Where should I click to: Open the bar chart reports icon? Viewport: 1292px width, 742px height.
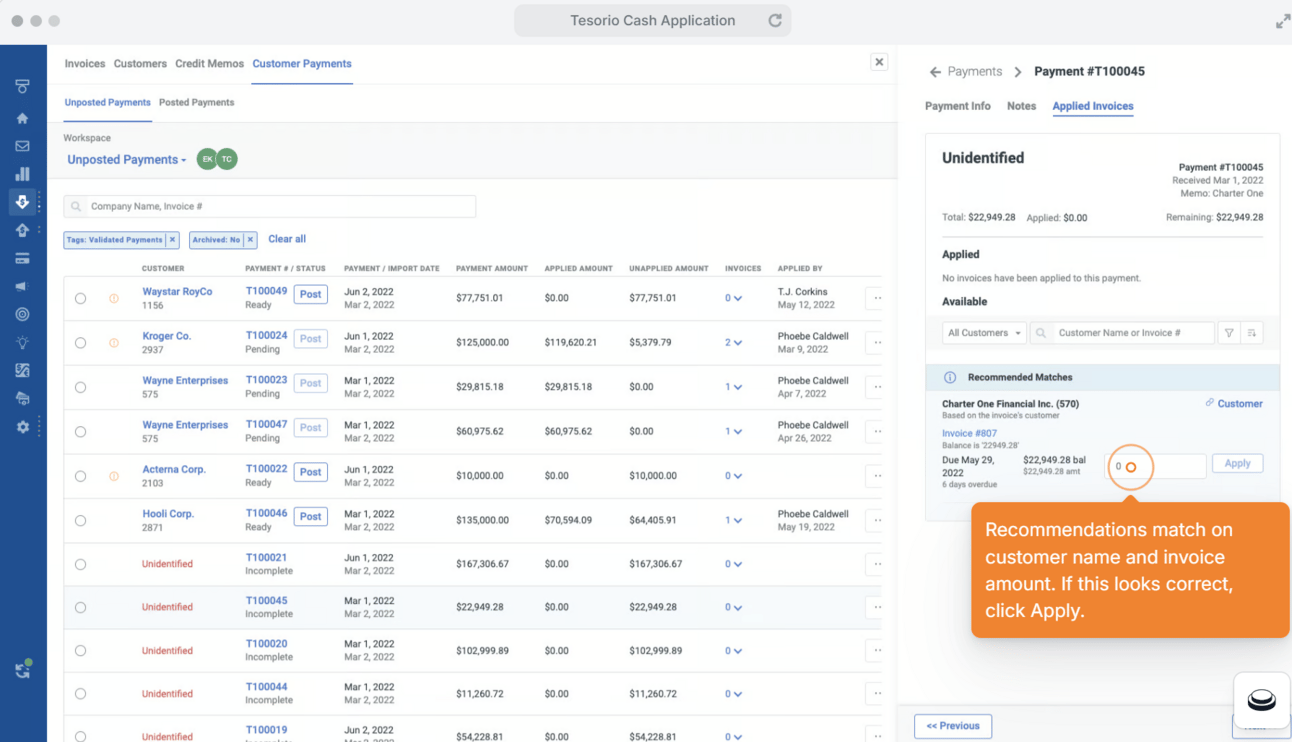[x=22, y=174]
